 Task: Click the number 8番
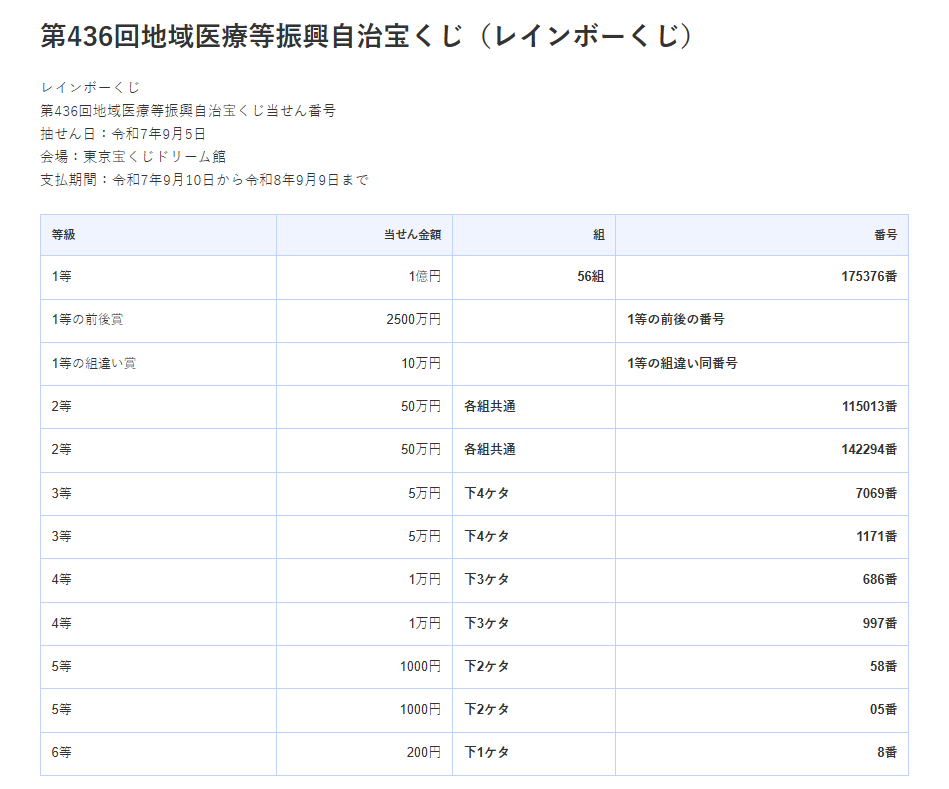point(887,752)
